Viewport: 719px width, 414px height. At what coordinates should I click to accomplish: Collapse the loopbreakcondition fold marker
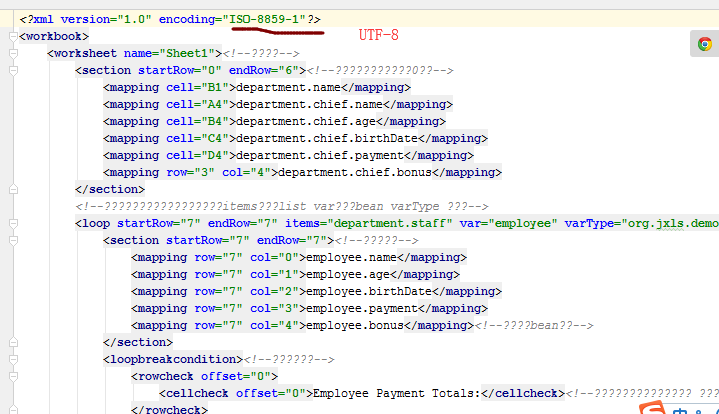click(13, 359)
